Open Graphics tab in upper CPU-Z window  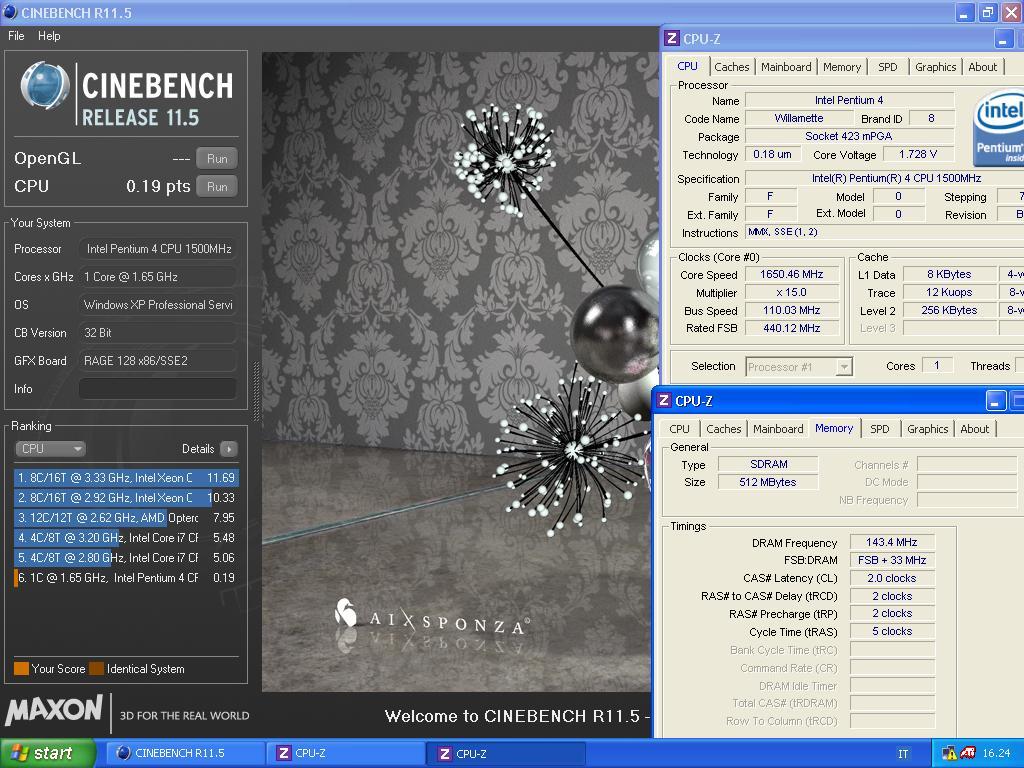[x=935, y=67]
